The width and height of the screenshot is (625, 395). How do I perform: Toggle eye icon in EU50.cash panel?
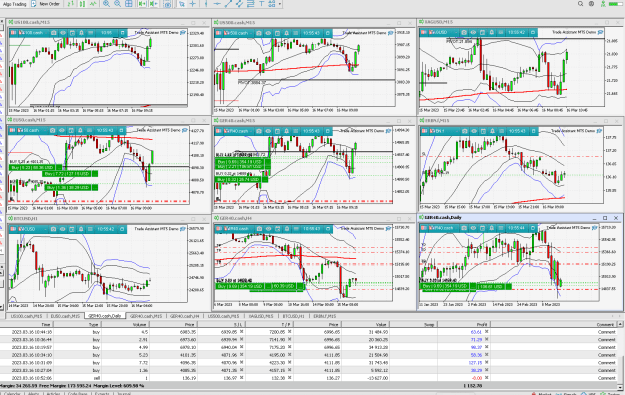[62, 130]
